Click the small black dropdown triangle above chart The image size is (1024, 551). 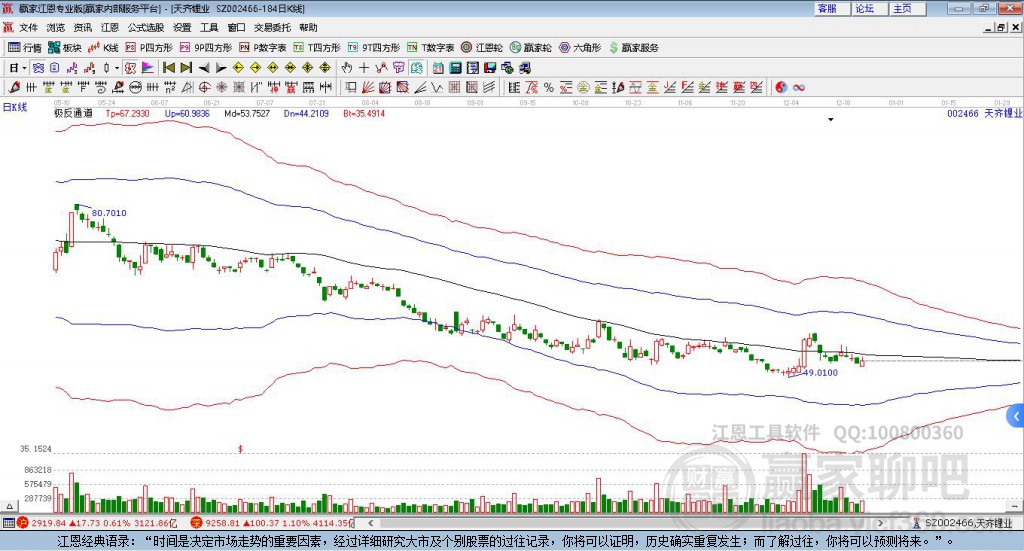[831, 119]
